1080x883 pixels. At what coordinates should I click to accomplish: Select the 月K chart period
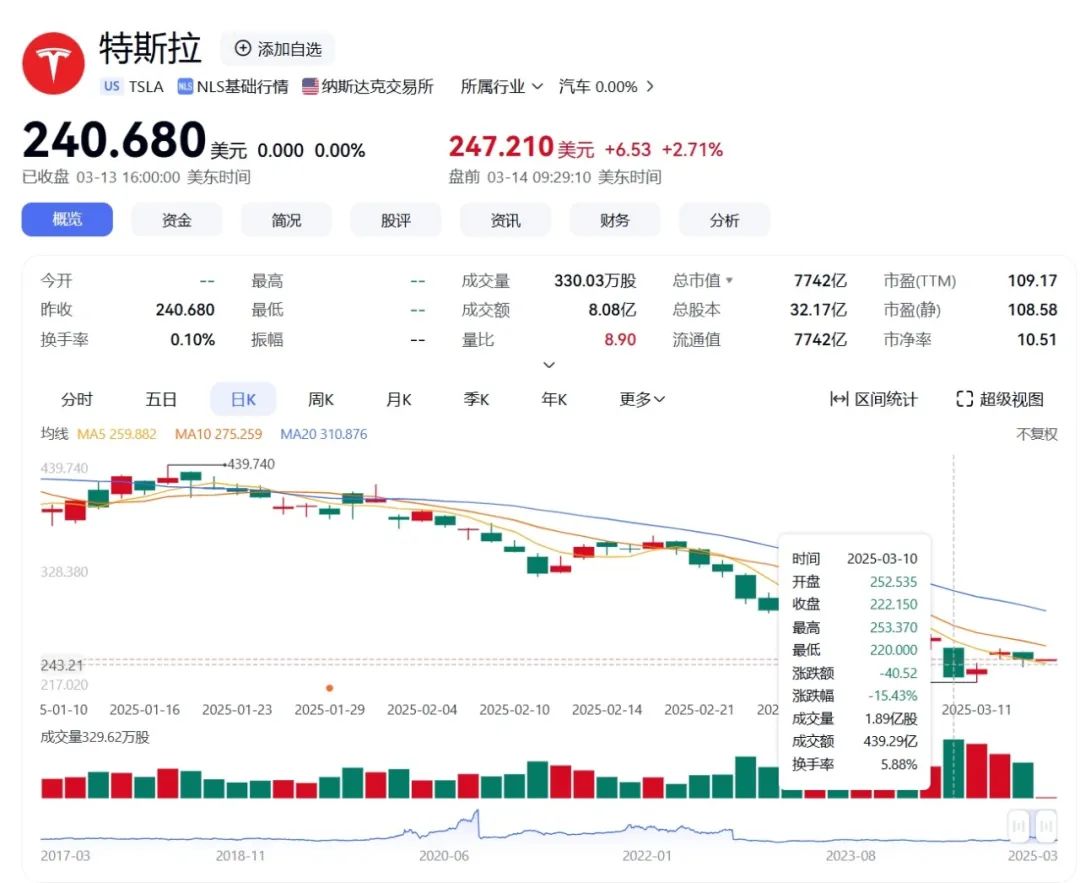click(398, 399)
